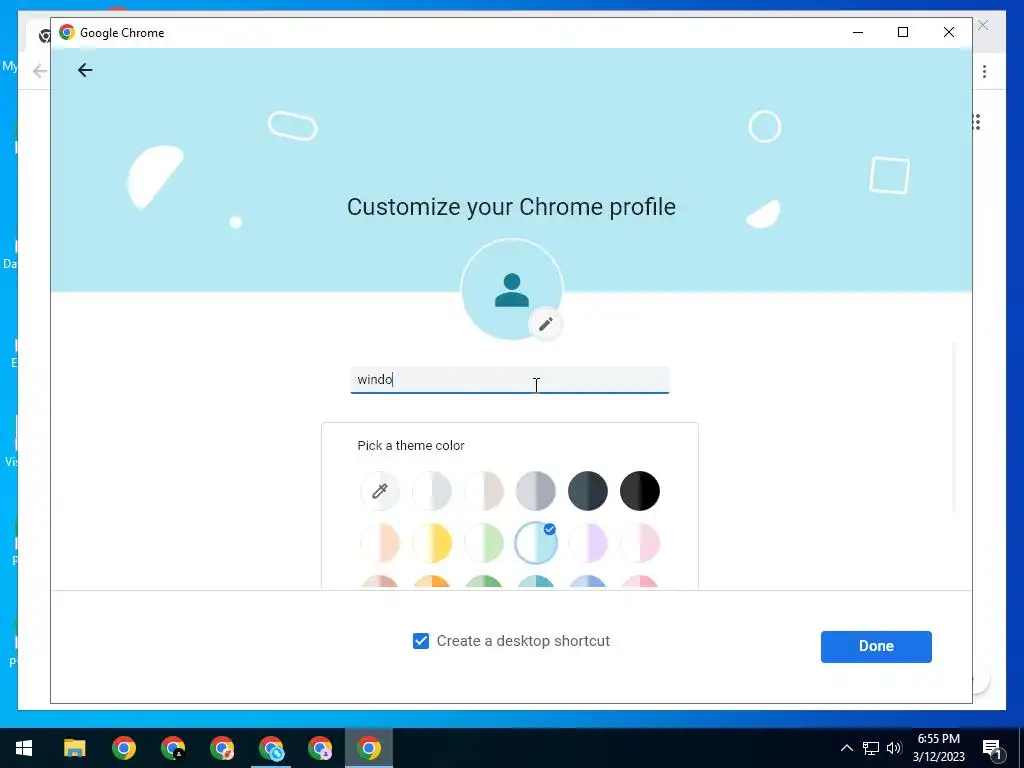Maximize the Google Chrome profile window
The height and width of the screenshot is (768, 1024).
(x=903, y=32)
